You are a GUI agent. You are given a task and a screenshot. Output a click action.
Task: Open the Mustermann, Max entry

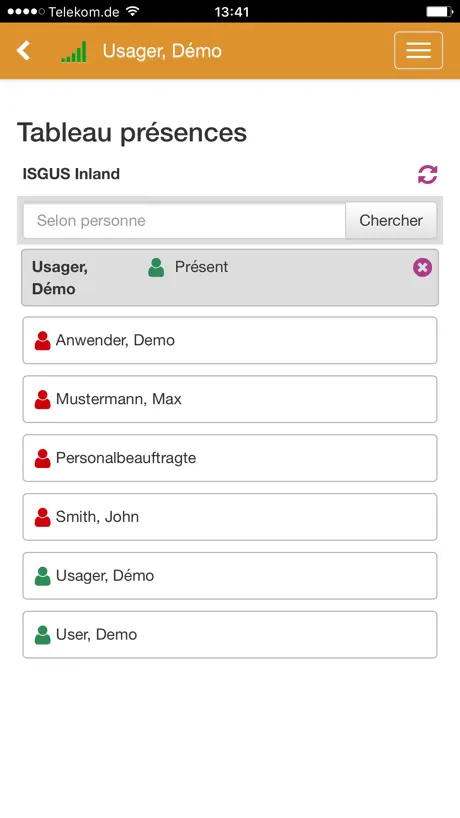pyautogui.click(x=229, y=399)
